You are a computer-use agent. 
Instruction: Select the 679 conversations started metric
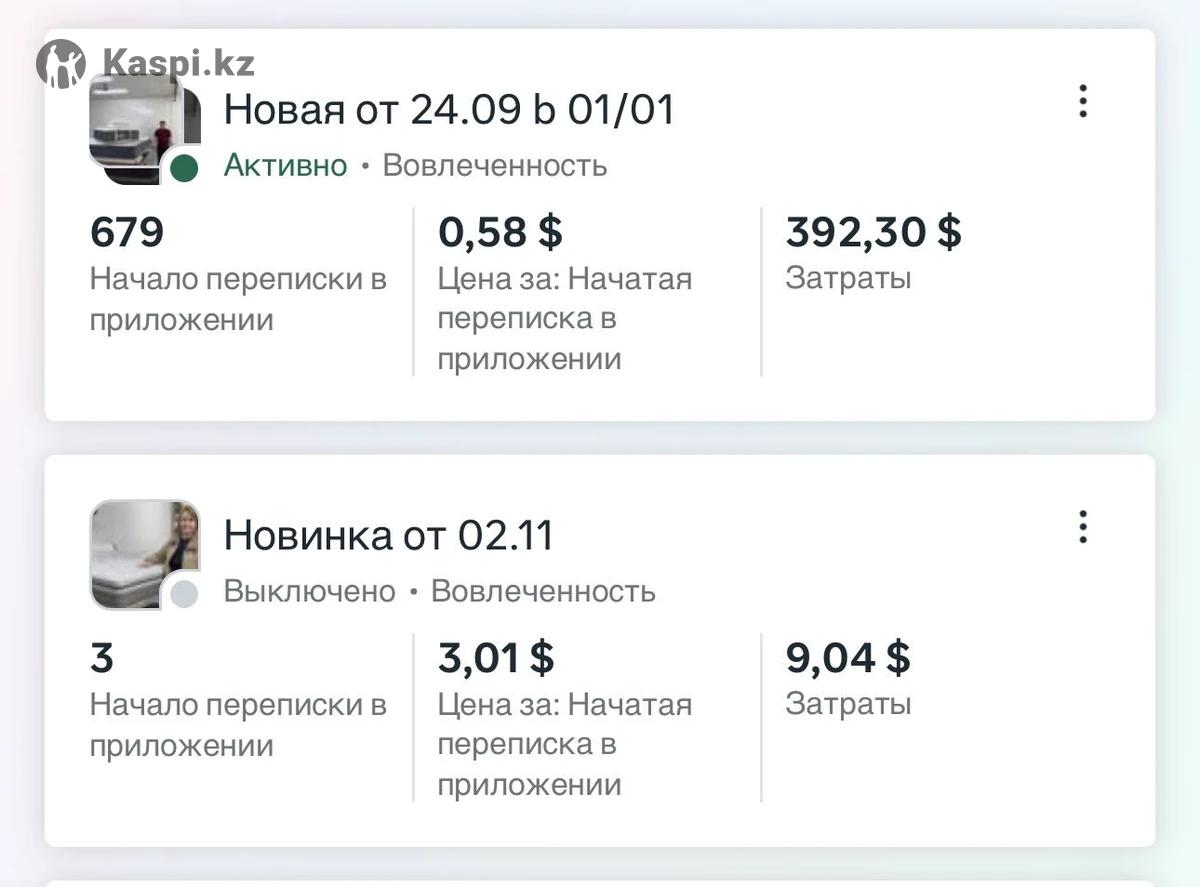pyautogui.click(x=127, y=232)
